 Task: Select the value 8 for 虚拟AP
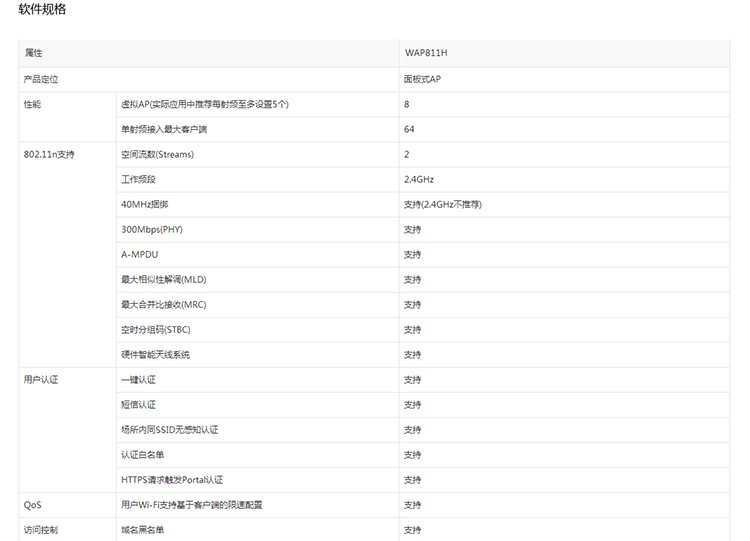[564, 104]
